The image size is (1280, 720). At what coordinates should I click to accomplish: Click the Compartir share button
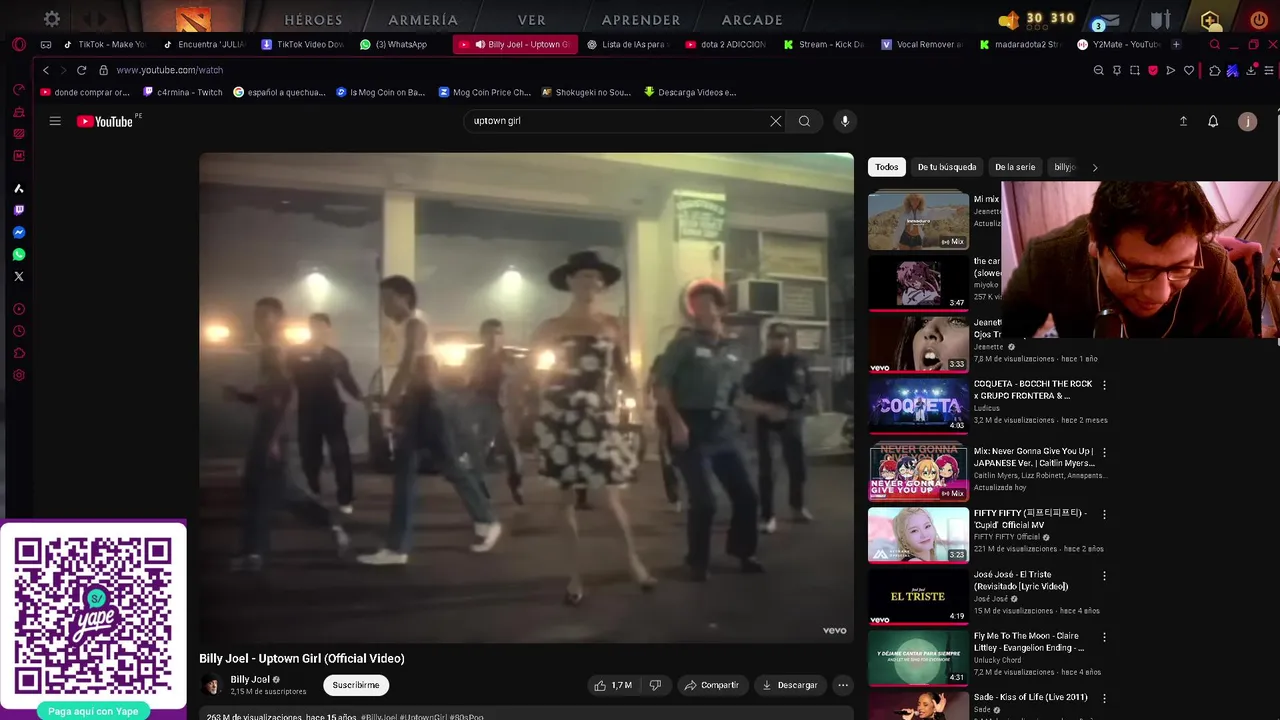pos(711,685)
